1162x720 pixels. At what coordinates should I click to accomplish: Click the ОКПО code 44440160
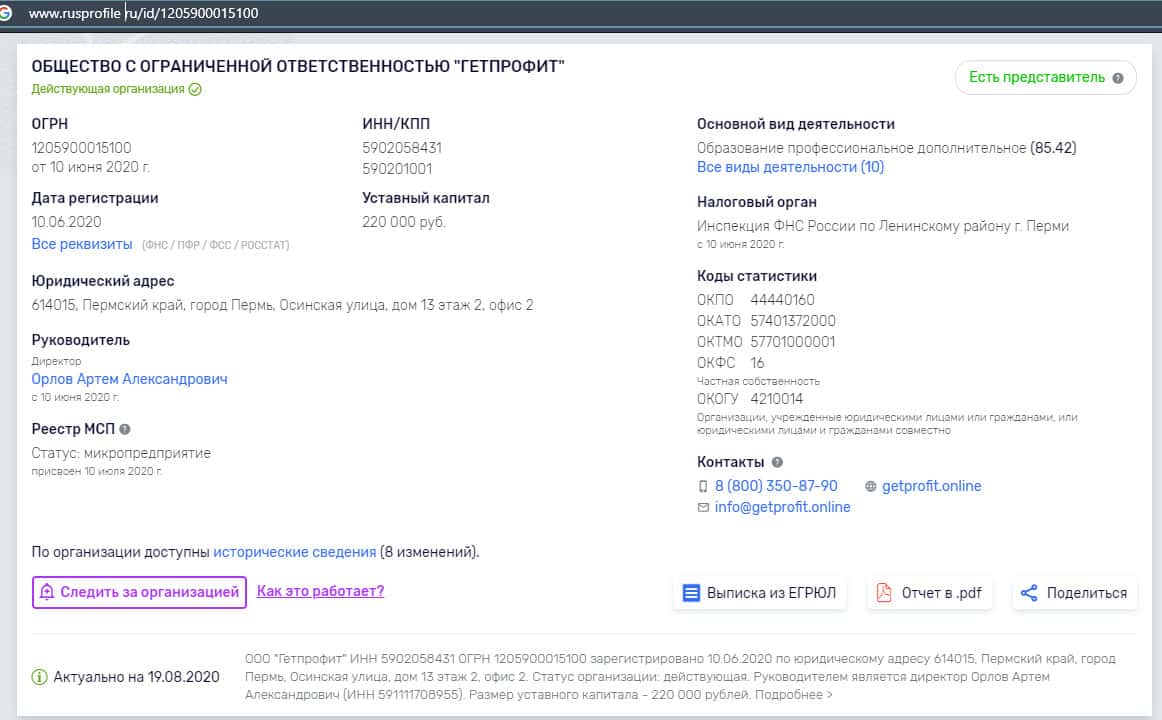pos(782,300)
